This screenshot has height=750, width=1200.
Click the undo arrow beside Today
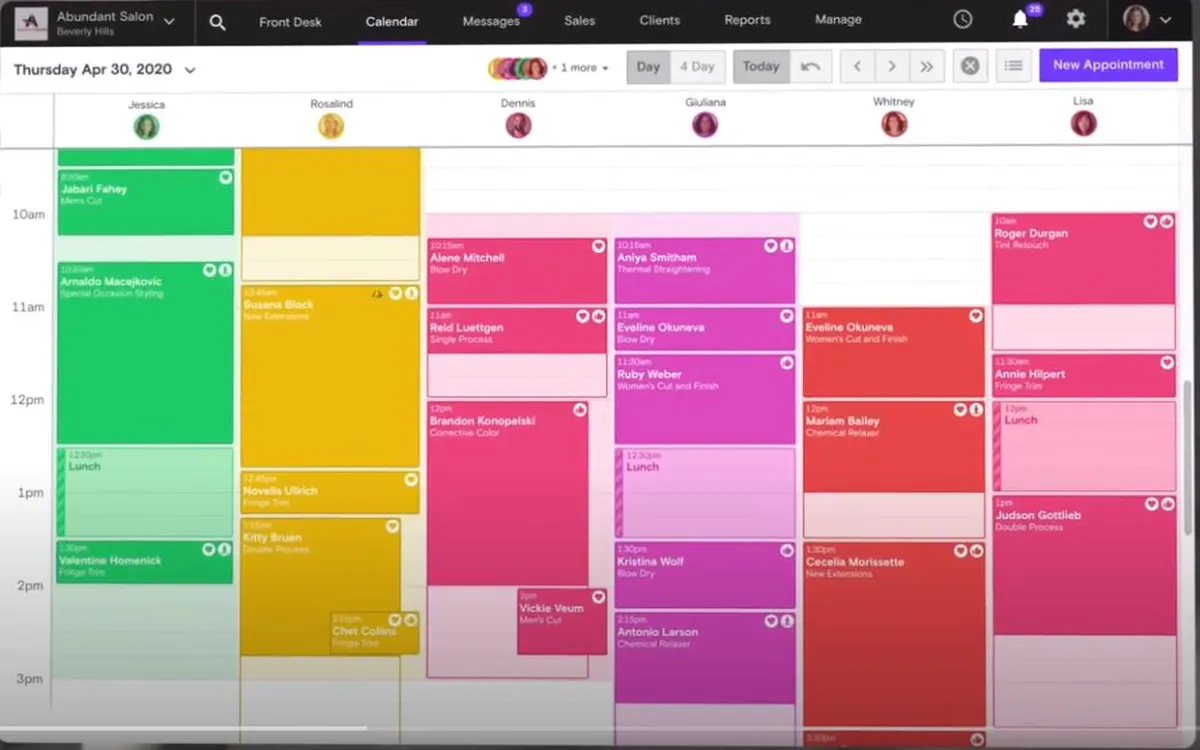[x=811, y=67]
